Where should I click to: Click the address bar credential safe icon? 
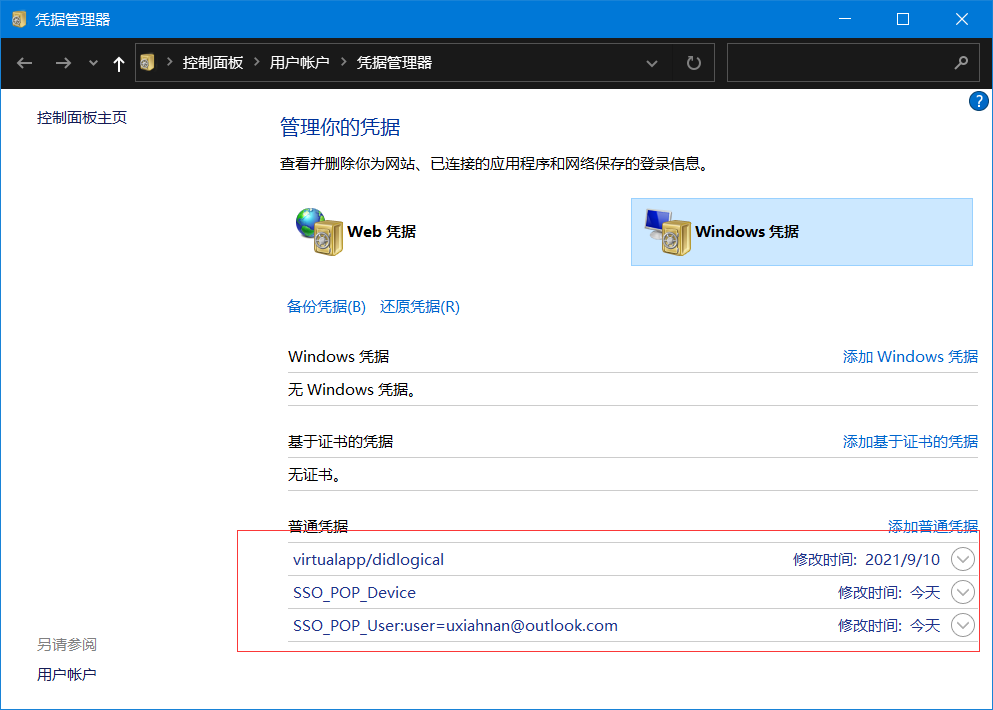(x=147, y=62)
